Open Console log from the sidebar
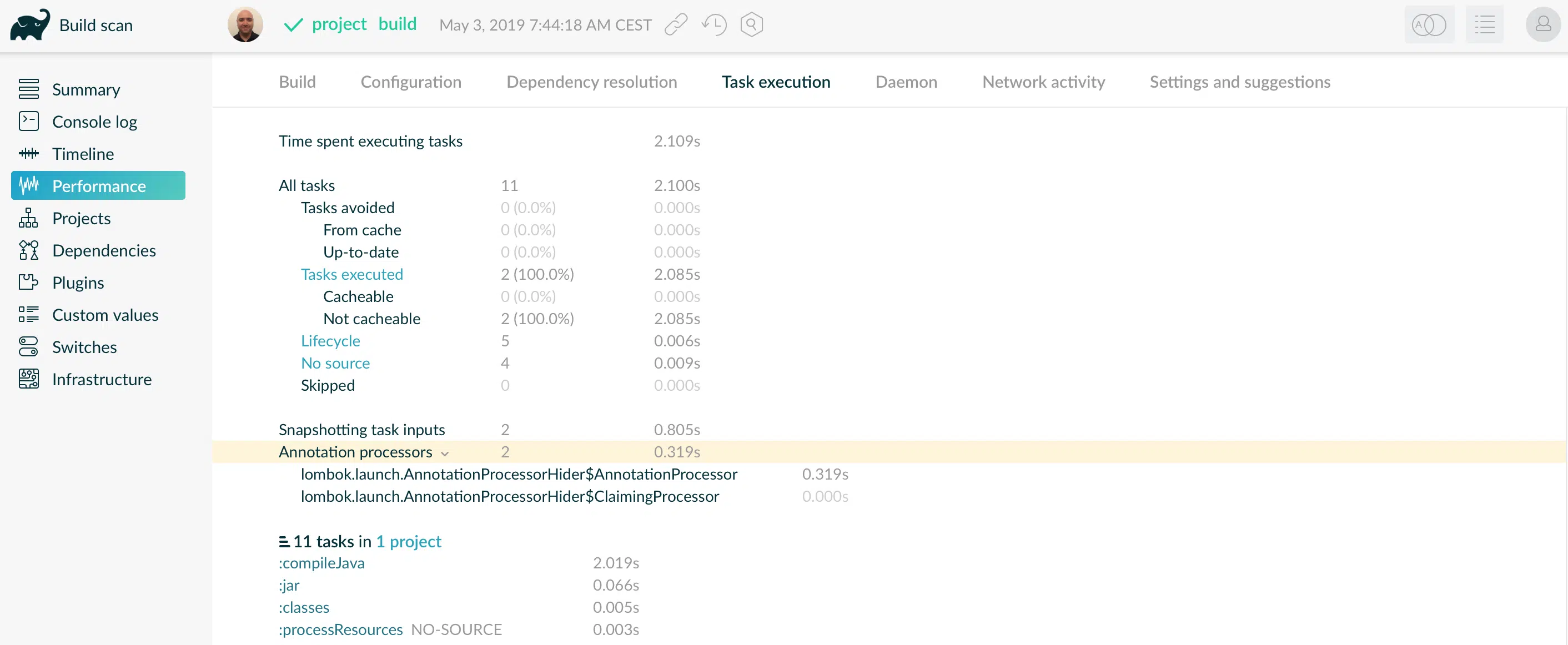Viewport: 1568px width, 645px height. [x=95, y=122]
